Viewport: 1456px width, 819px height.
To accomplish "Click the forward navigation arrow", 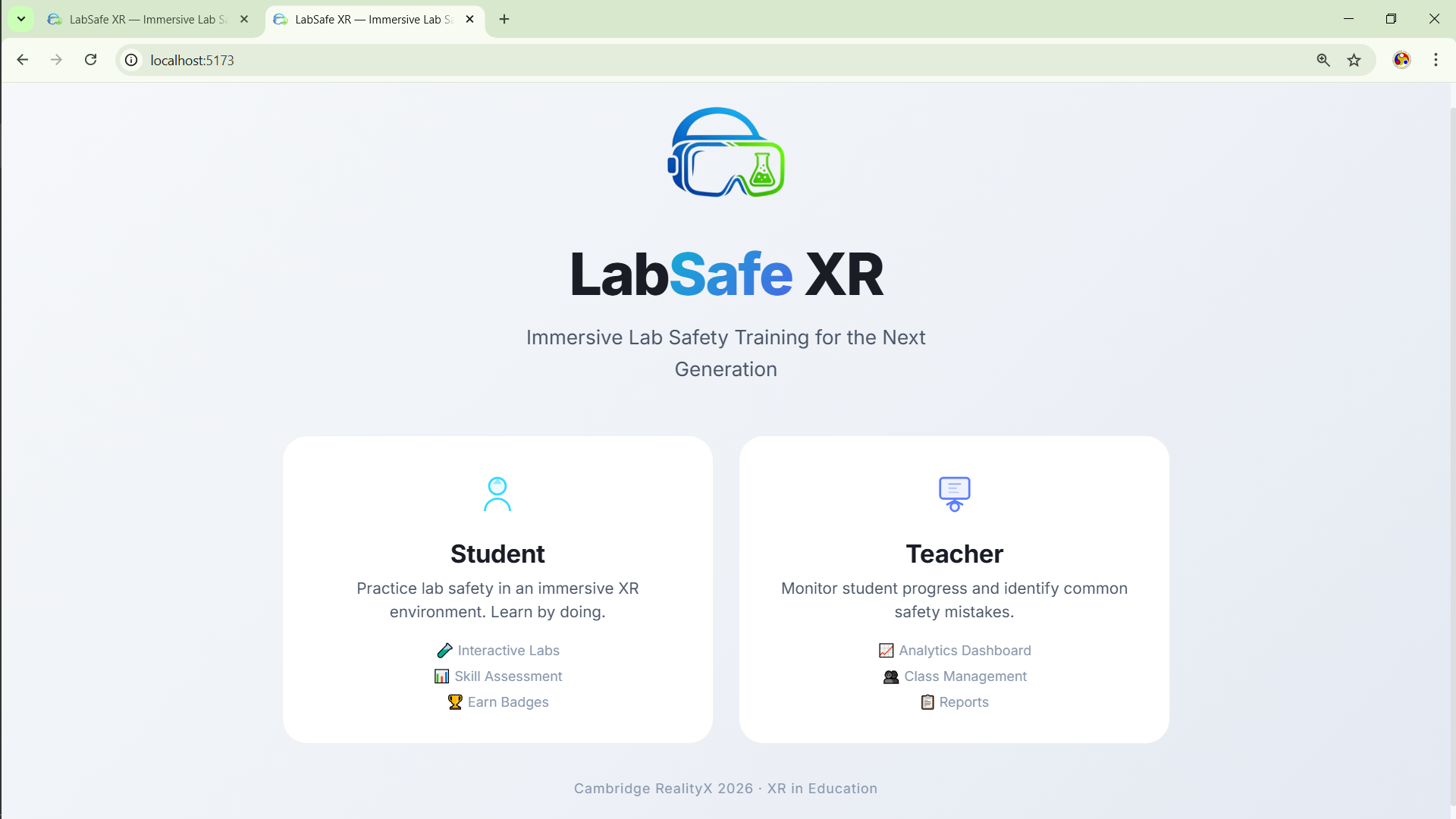I will pos(56,60).
